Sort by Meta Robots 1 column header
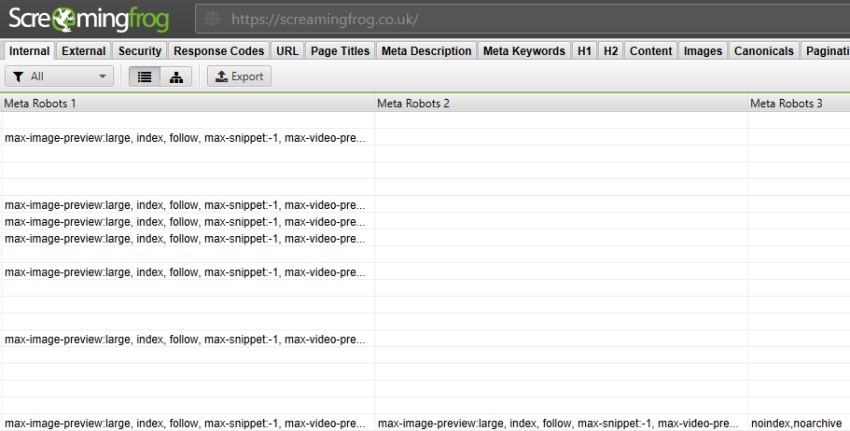 coord(188,103)
